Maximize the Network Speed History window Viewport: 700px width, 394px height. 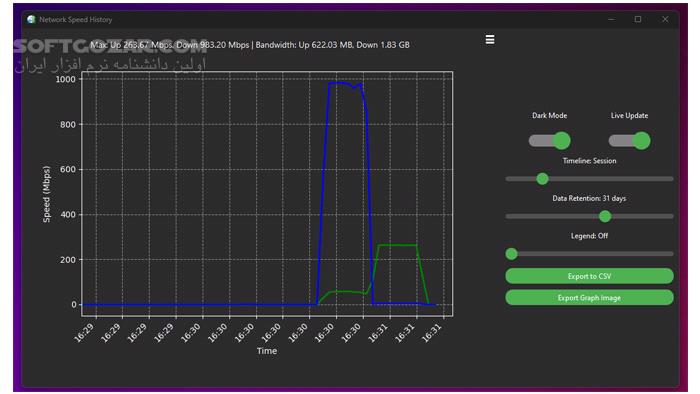click(638, 19)
